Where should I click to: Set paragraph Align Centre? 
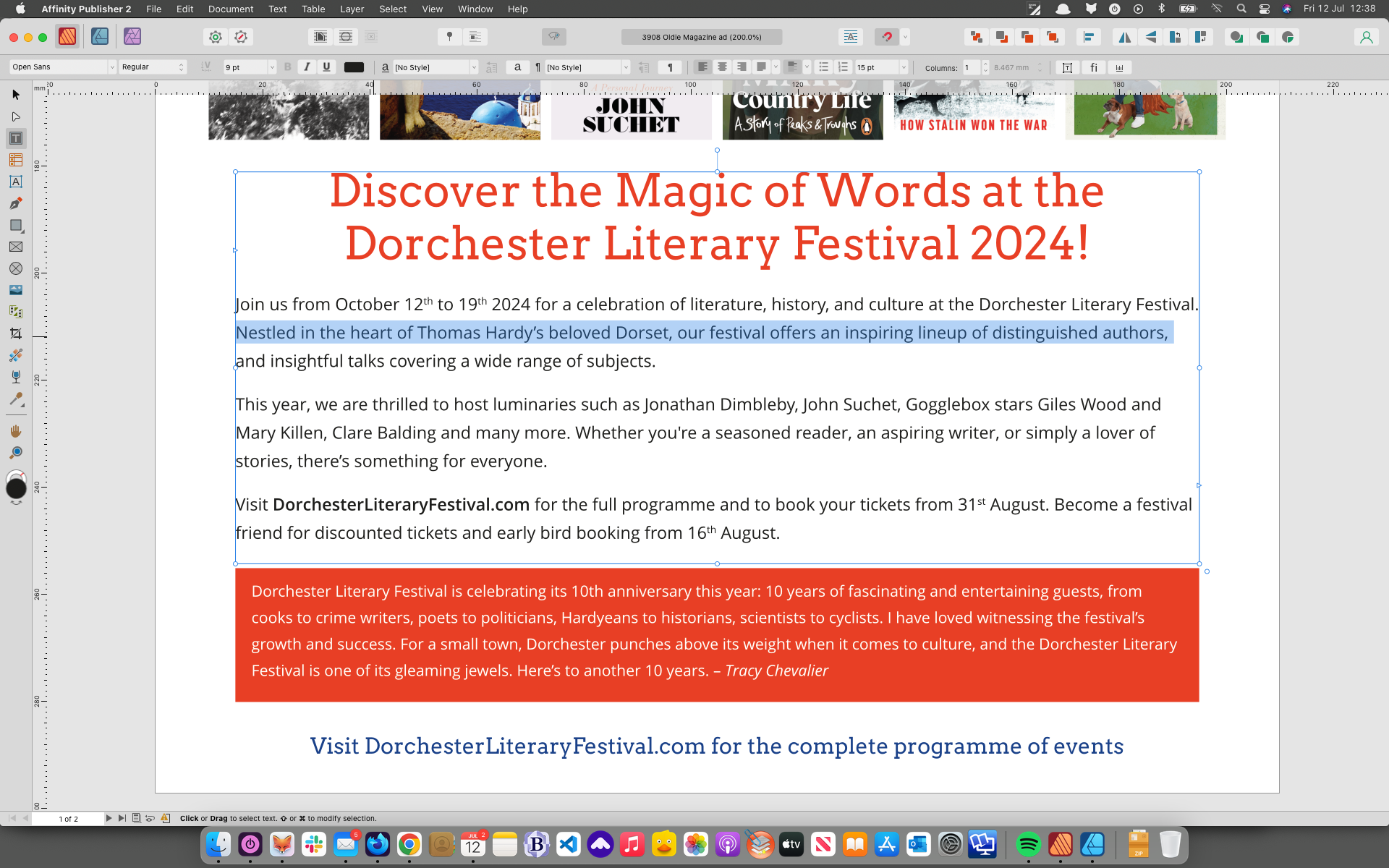coord(722,67)
